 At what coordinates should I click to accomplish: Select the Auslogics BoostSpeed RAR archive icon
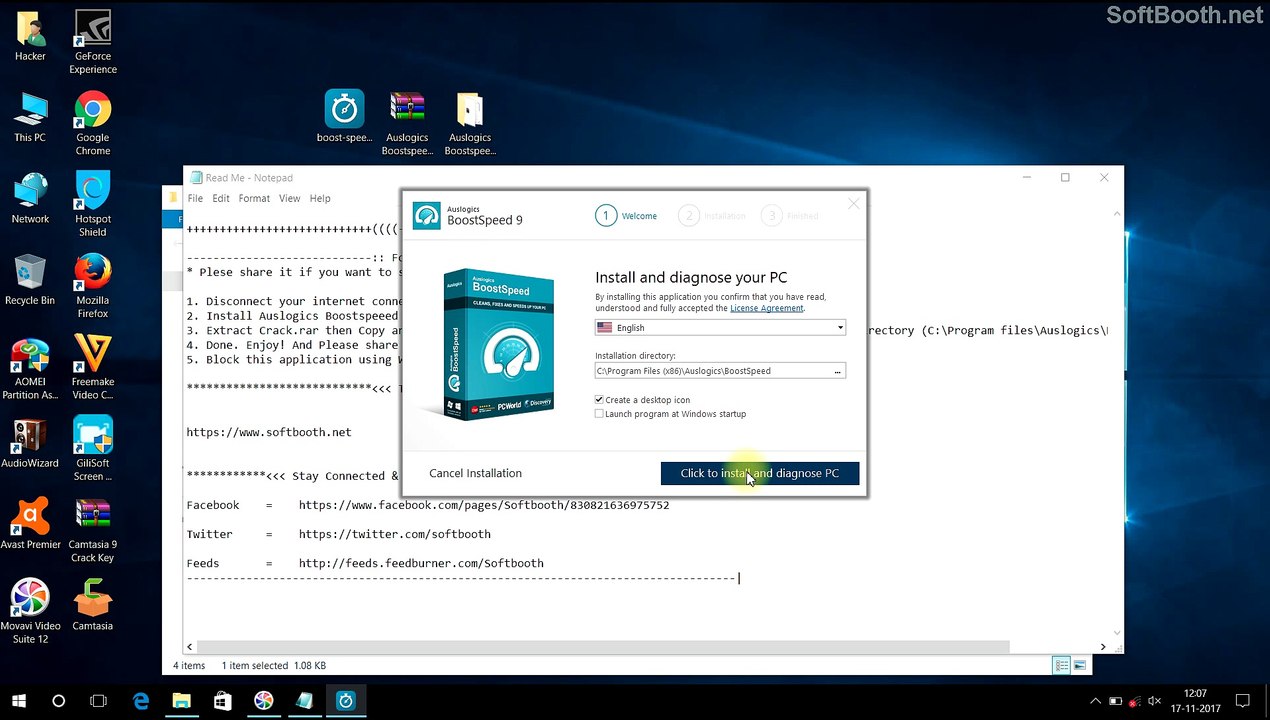pos(407,123)
